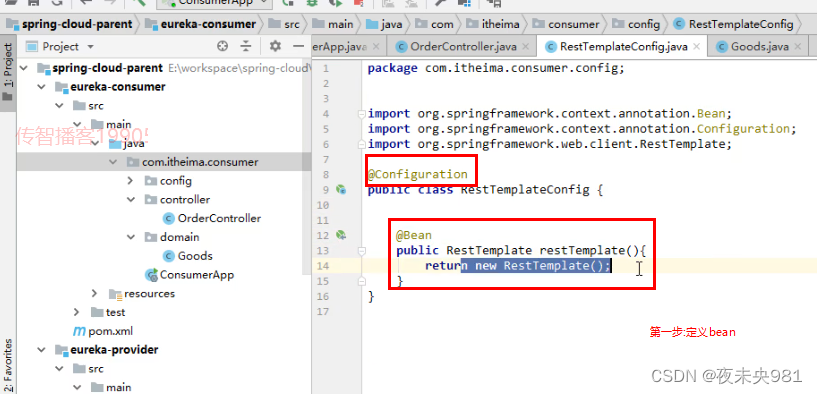Collapse the spring-cloud-parent root node

pyautogui.click(x=23, y=68)
